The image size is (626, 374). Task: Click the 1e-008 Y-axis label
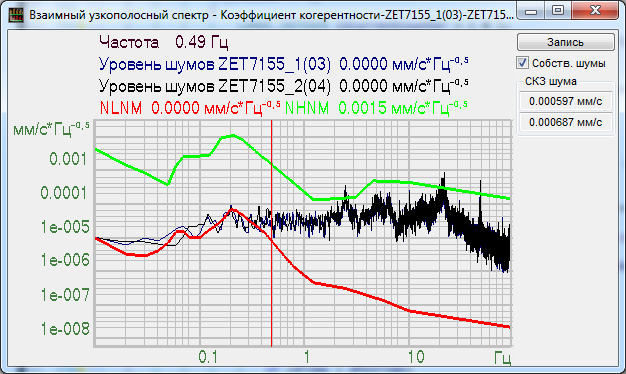(65, 329)
